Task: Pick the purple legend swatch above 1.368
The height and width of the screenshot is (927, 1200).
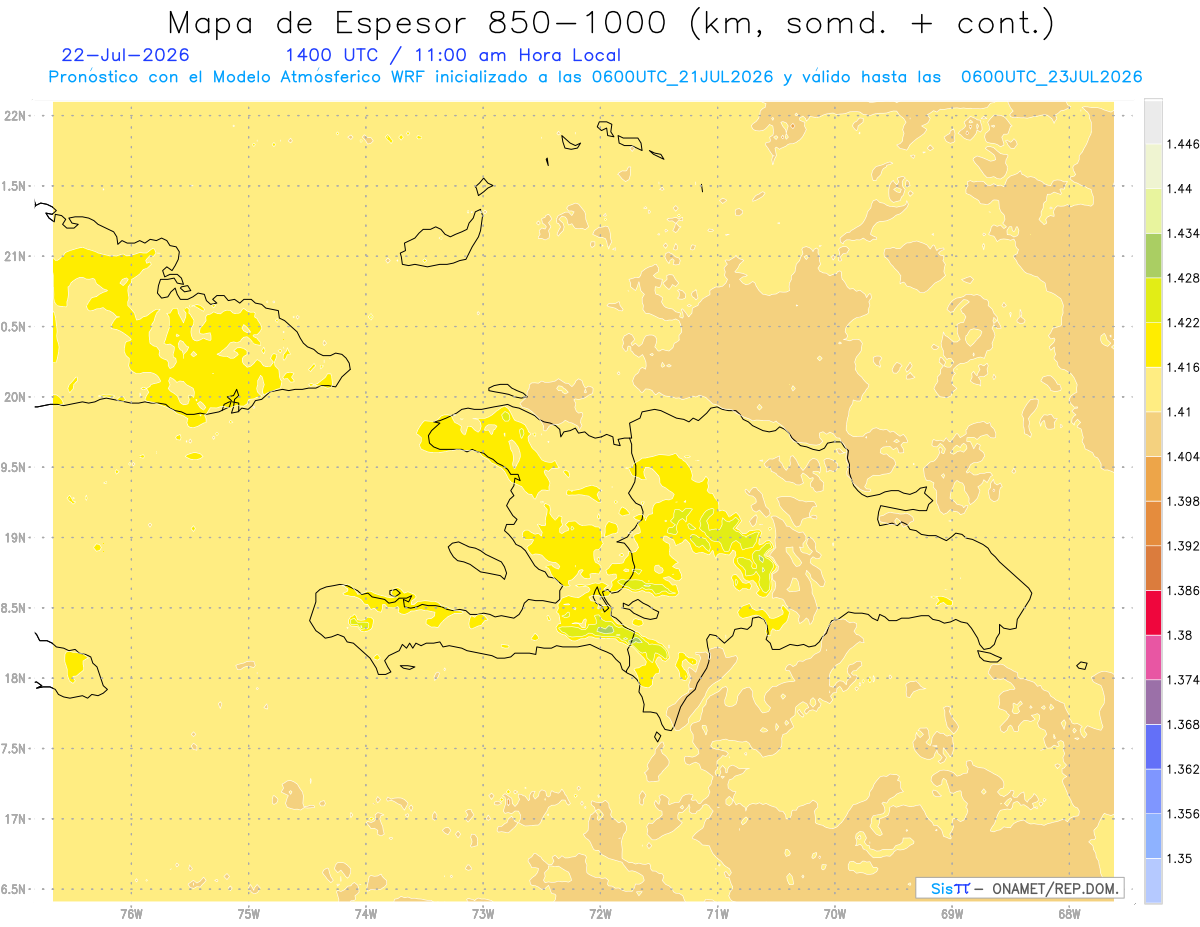Action: (x=1153, y=701)
